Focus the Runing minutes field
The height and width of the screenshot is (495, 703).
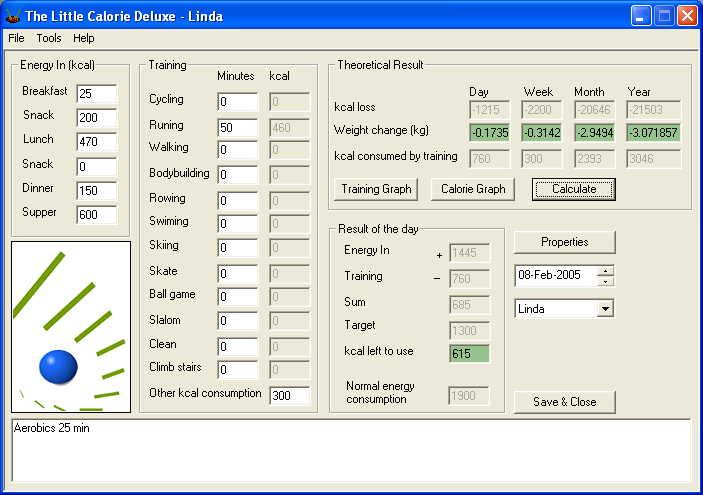coord(238,128)
